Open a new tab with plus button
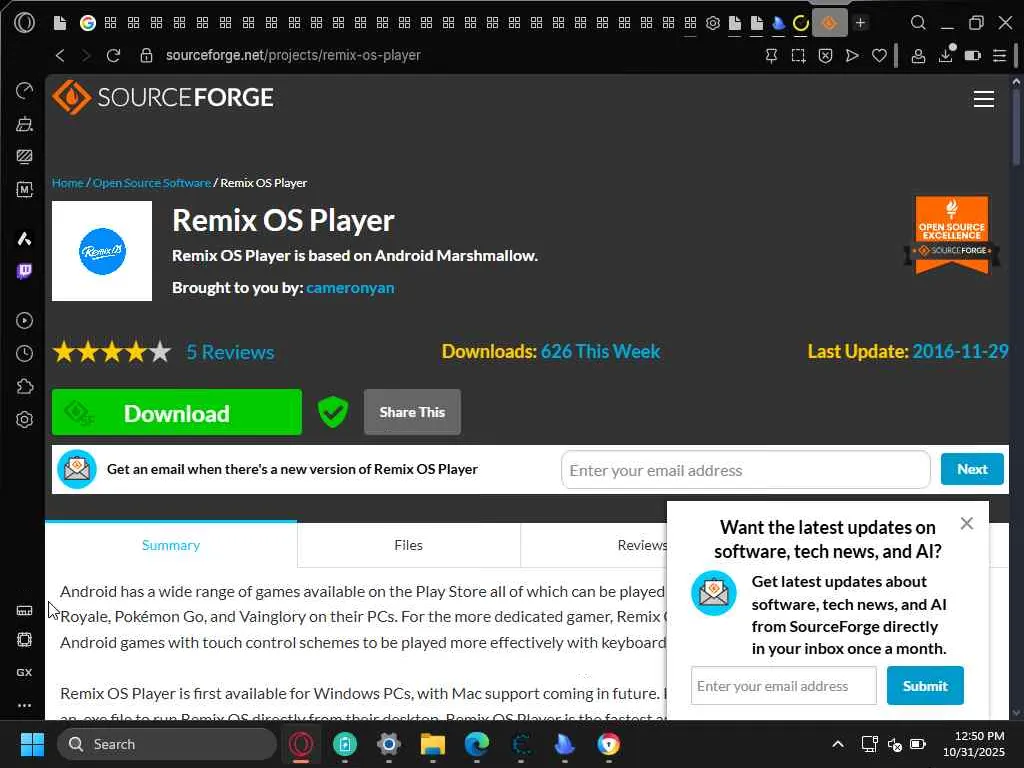This screenshot has width=1024, height=768. [x=861, y=23]
